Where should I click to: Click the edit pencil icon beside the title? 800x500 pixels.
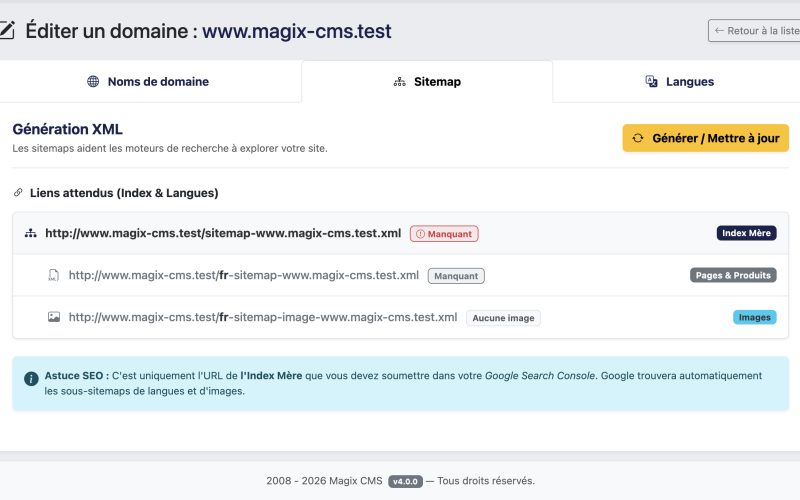(7, 30)
